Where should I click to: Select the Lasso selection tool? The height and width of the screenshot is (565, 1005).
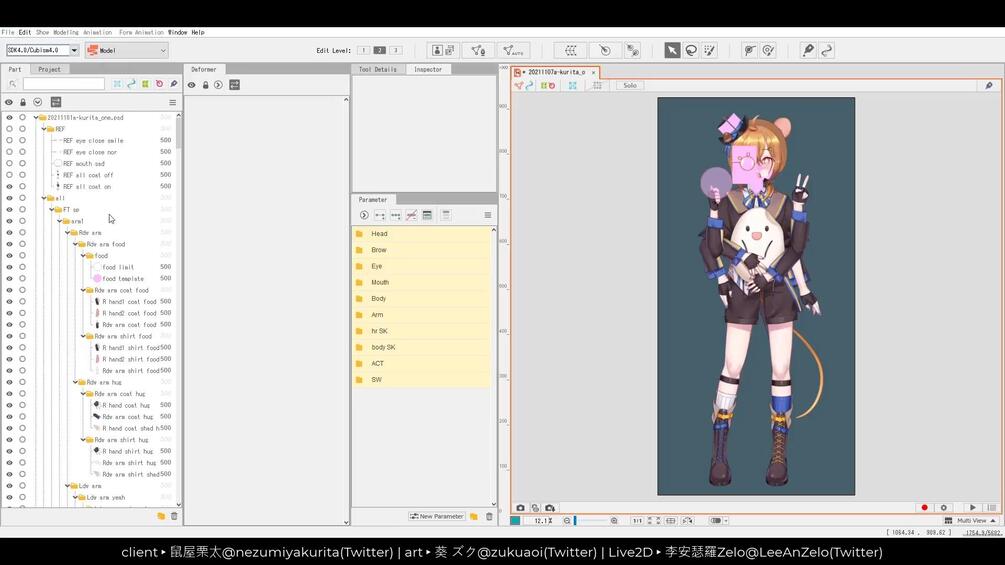[x=691, y=50]
